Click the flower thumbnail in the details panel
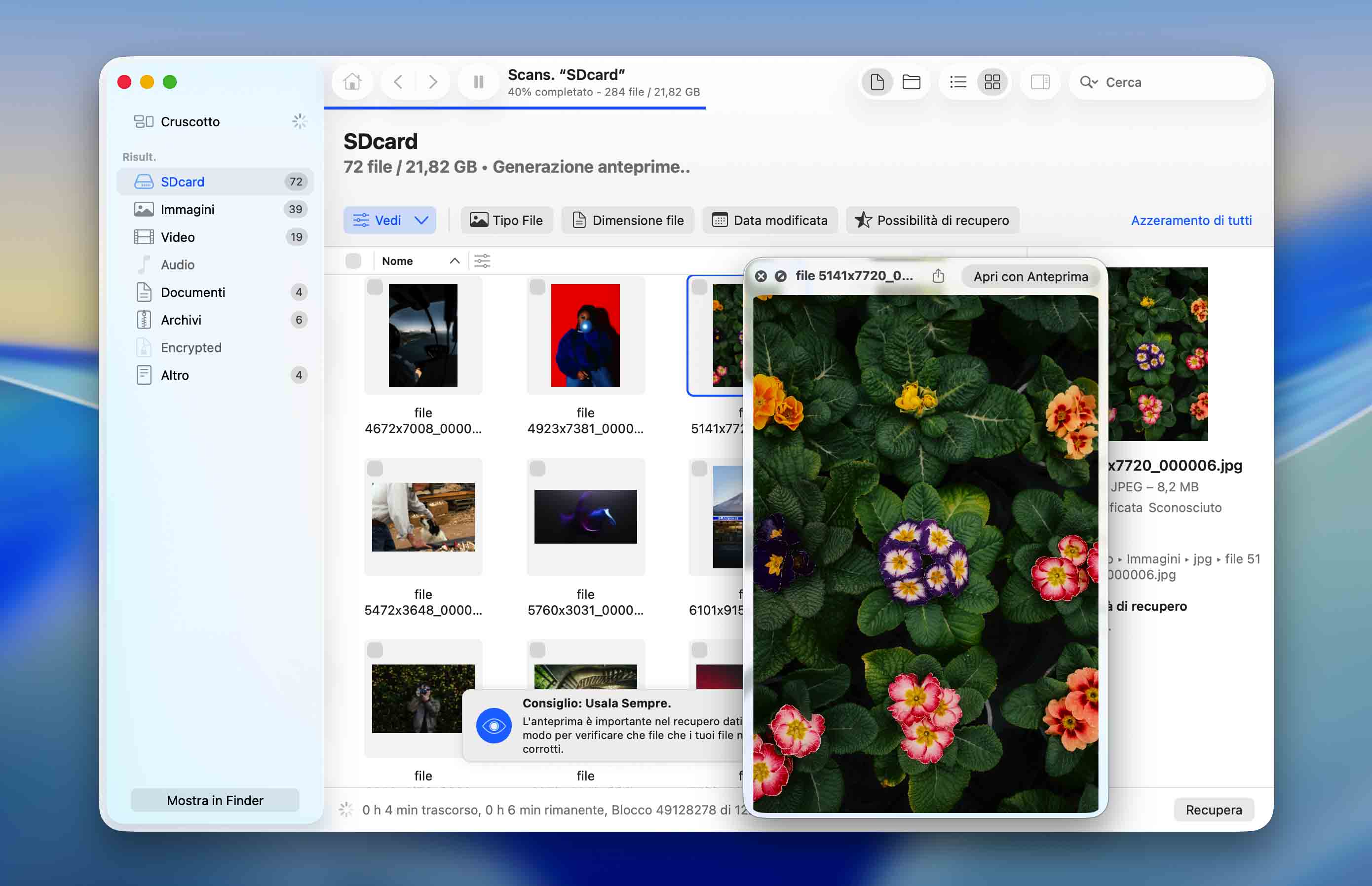 pos(1158,354)
